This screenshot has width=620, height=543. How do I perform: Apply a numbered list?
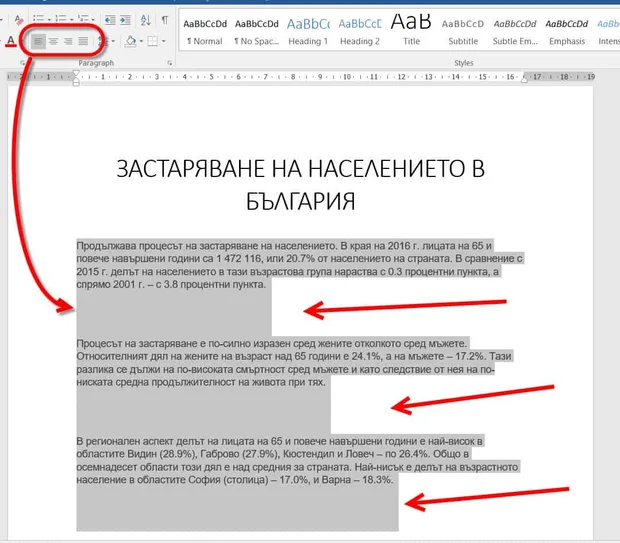pos(61,19)
